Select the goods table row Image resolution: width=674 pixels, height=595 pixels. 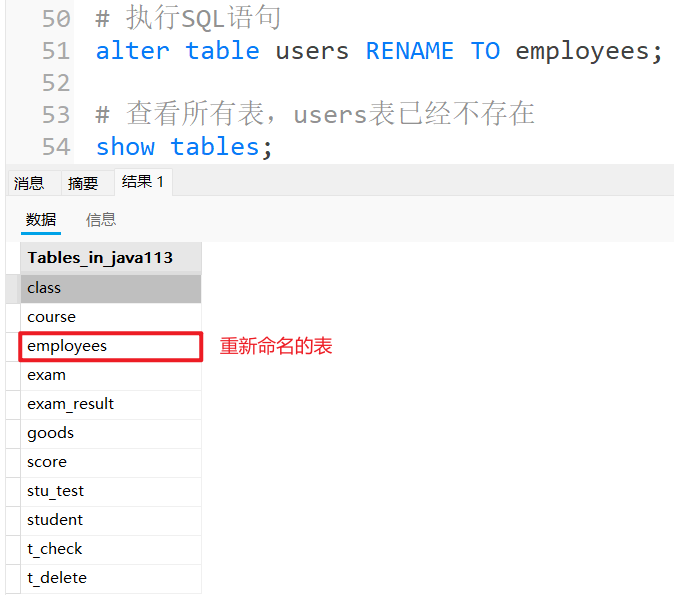[111, 433]
